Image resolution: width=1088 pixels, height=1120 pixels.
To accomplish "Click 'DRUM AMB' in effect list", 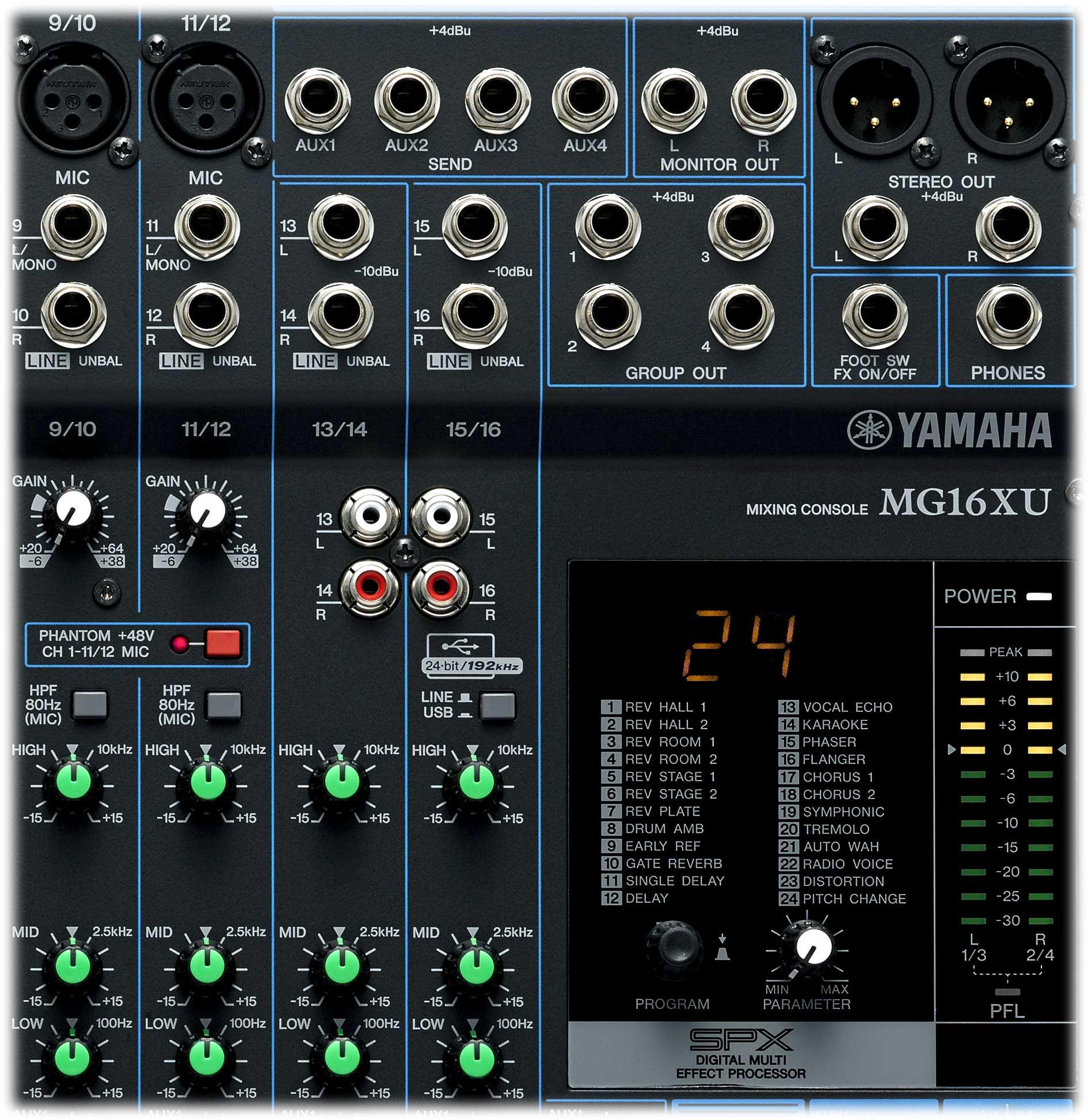I will click(664, 828).
